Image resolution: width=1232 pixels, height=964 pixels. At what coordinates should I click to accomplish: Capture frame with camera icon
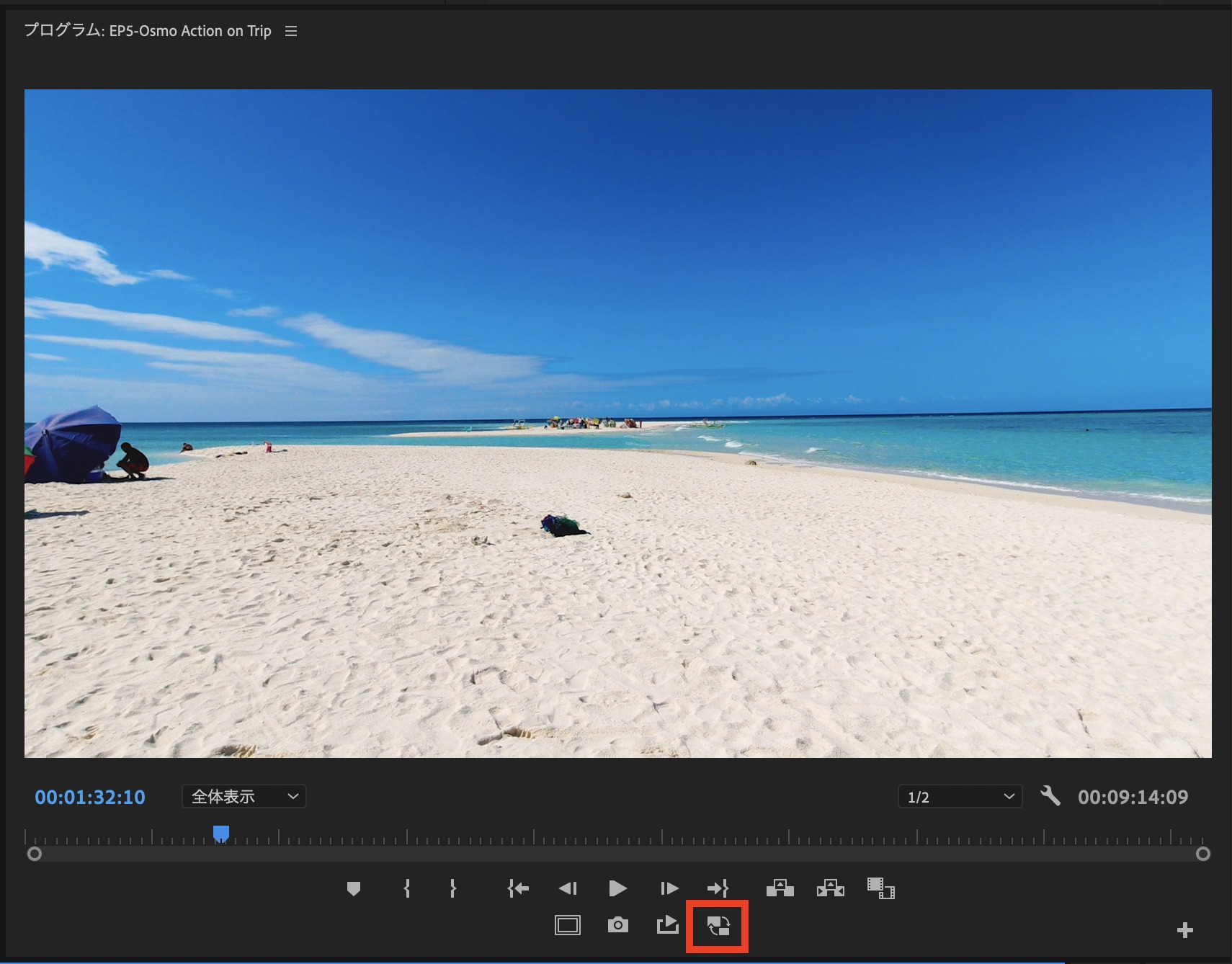(617, 925)
